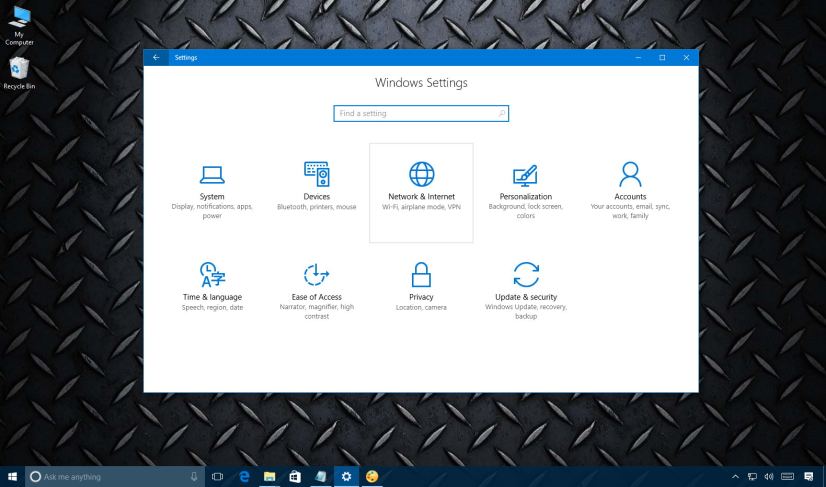826x487 pixels.
Task: Click the Update & security label
Action: click(526, 297)
